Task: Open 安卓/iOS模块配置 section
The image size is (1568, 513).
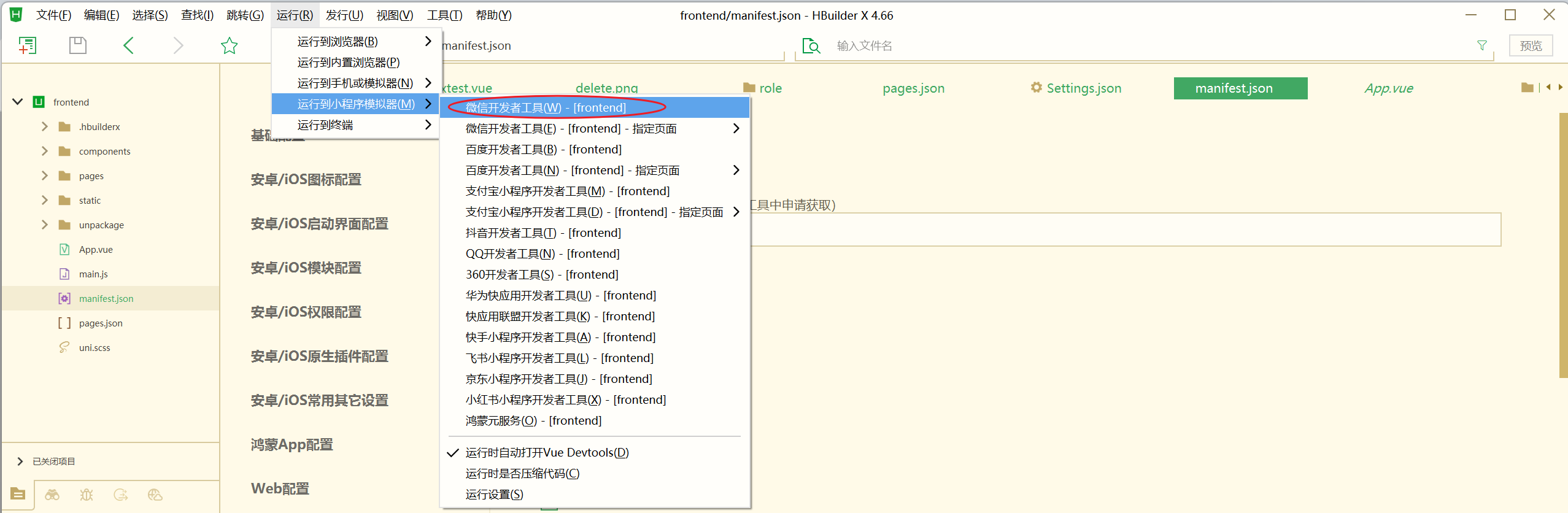Action: click(306, 268)
